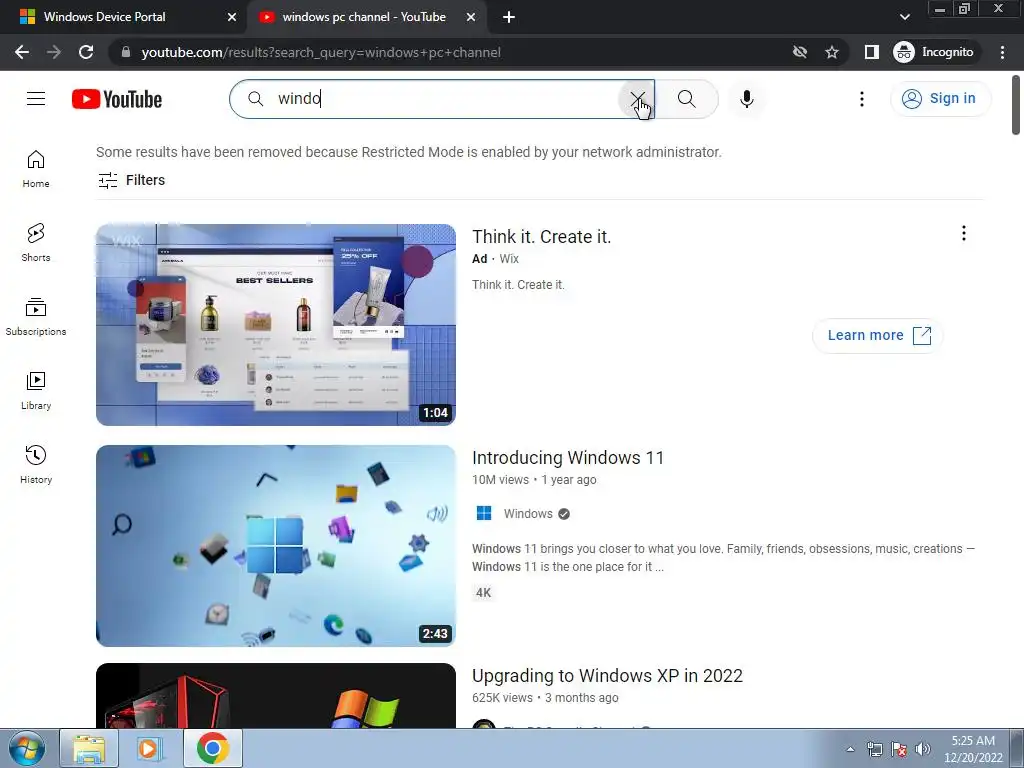Click the address bar URL
This screenshot has width=1024, height=768.
[321, 52]
